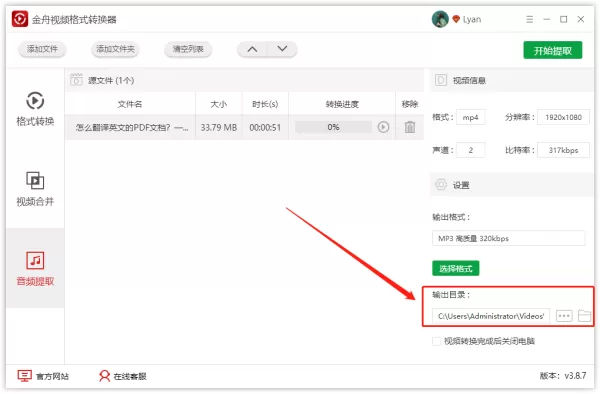Click the 317kbps bitrate field
The height and width of the screenshot is (394, 600).
coord(563,150)
